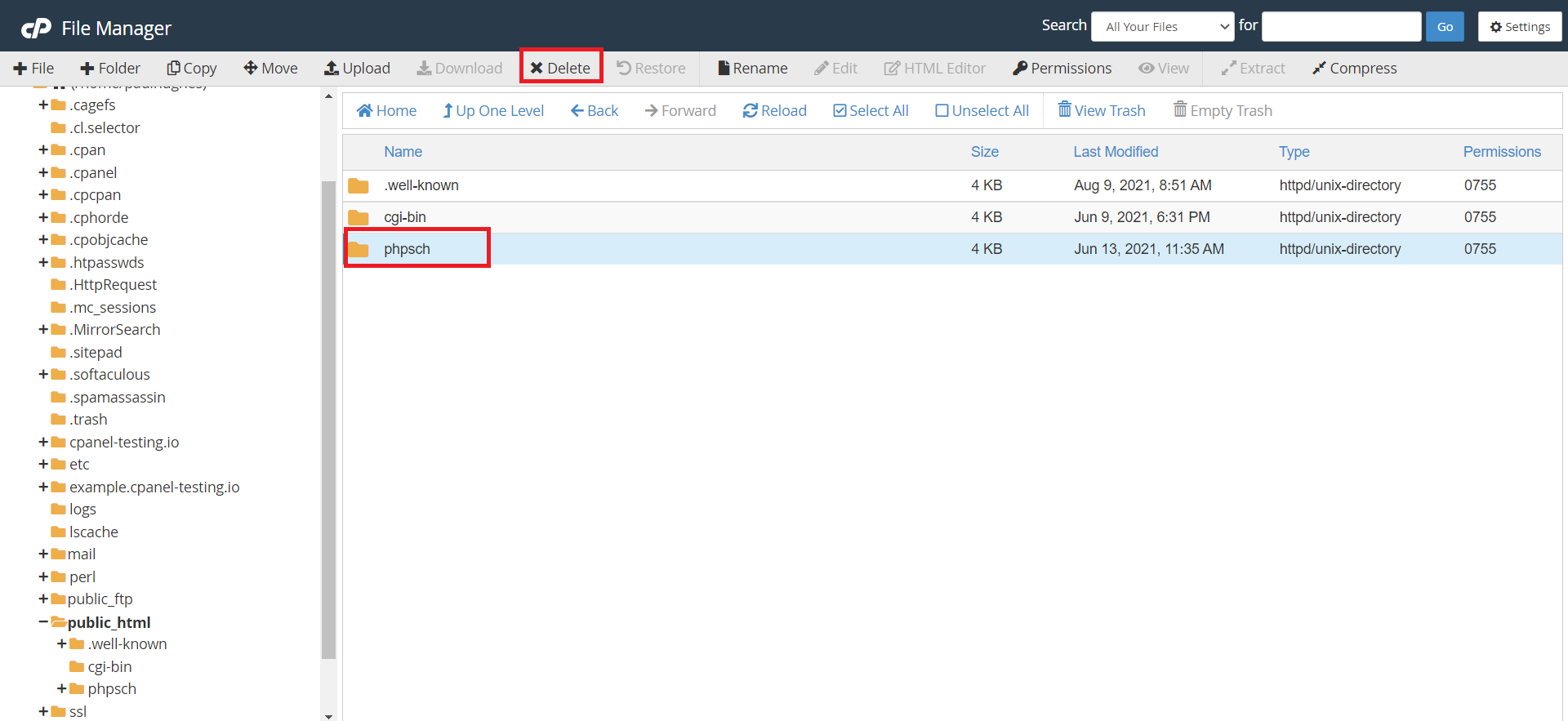Screen dimensions: 1568x721
Task: Collapse the public_html tree node
Action: pyautogui.click(x=43, y=622)
